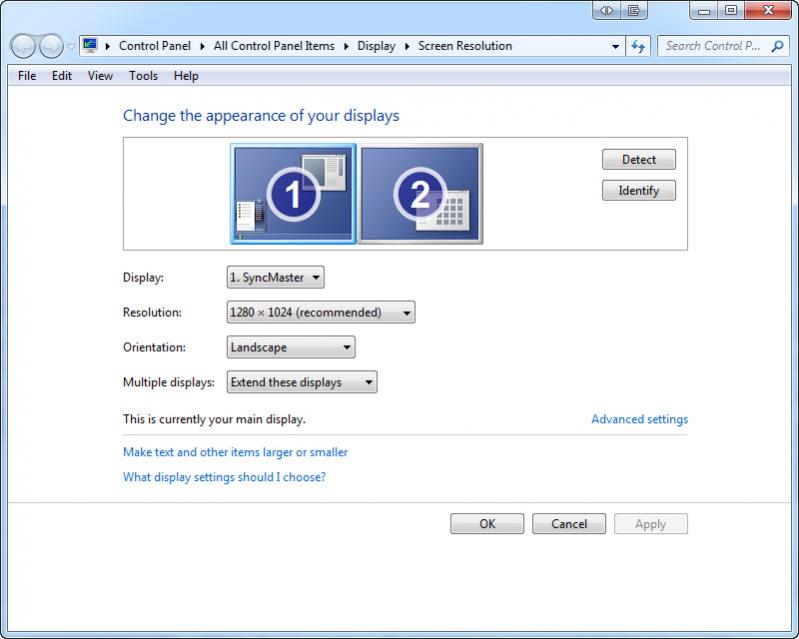Click the Cancel button
The image size is (799, 639).
[x=569, y=524]
